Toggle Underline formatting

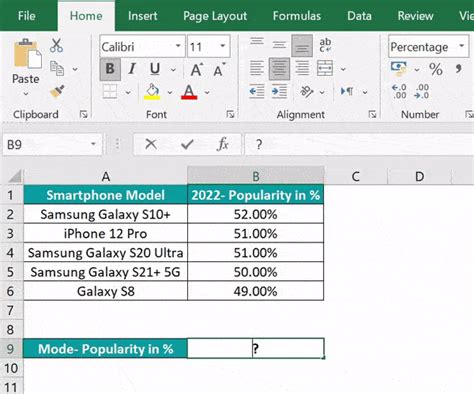click(155, 69)
